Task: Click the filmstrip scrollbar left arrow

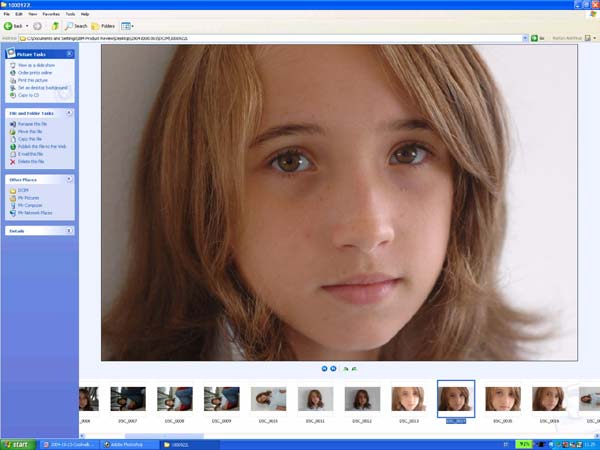Action: click(x=82, y=436)
